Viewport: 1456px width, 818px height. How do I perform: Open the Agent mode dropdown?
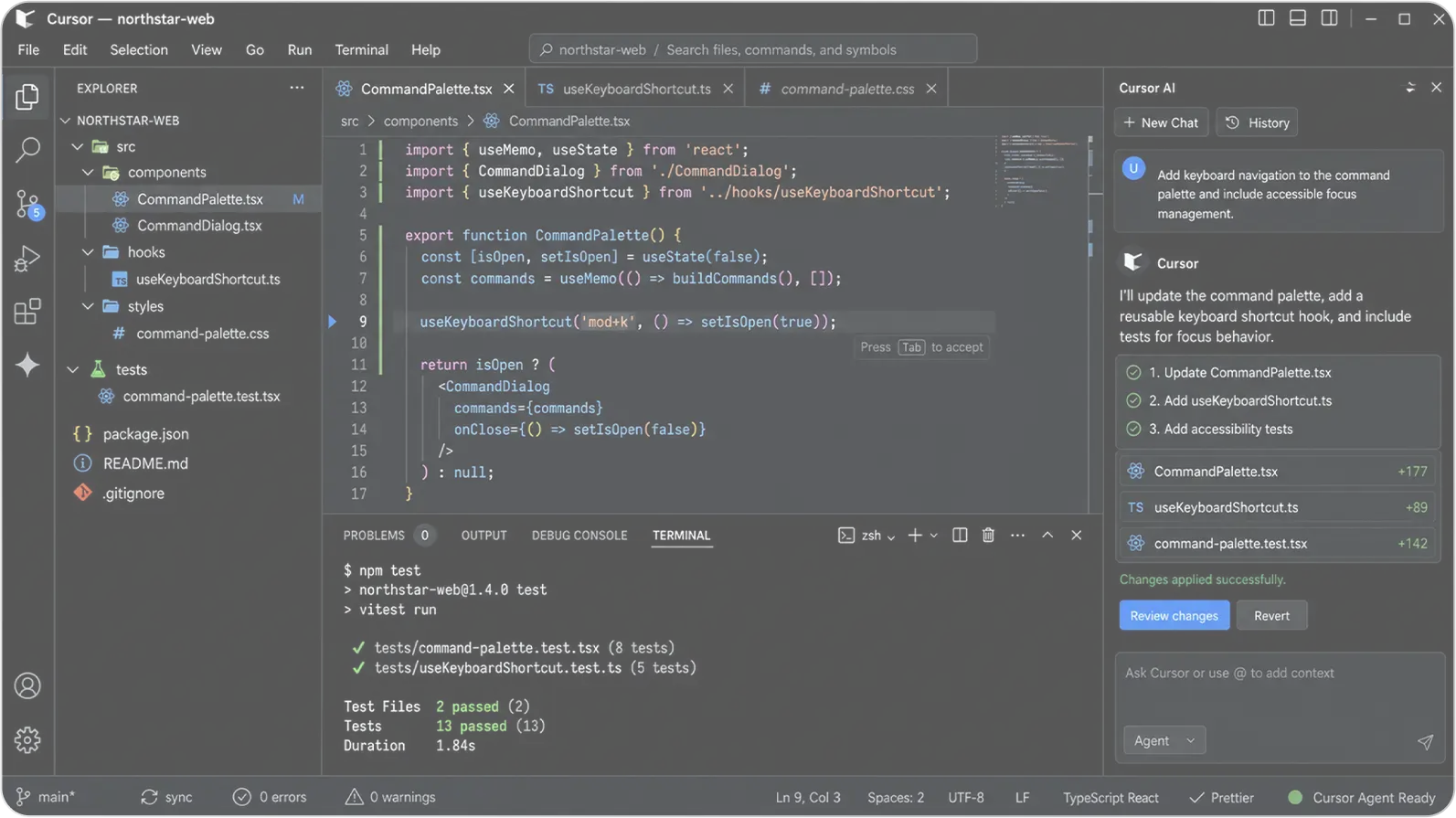pyautogui.click(x=1164, y=741)
